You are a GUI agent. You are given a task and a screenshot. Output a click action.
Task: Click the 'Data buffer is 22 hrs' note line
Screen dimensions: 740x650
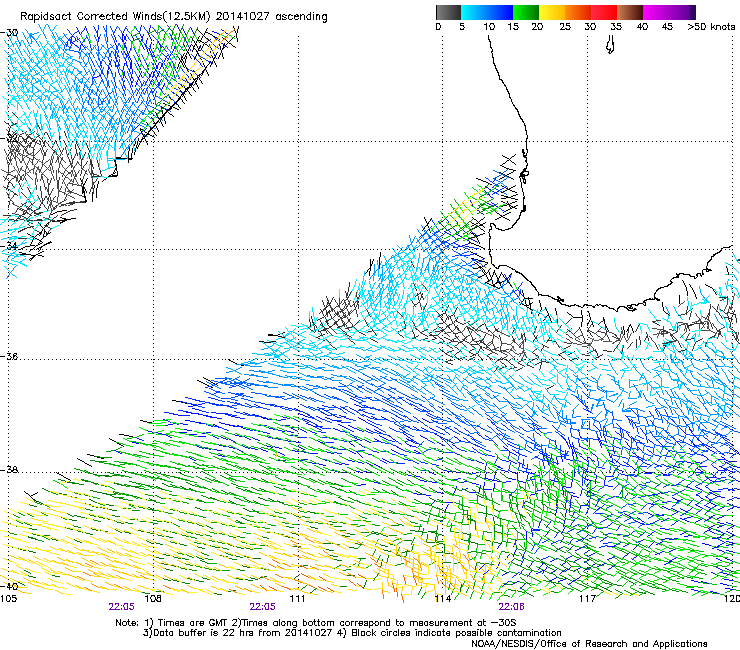click(352, 633)
